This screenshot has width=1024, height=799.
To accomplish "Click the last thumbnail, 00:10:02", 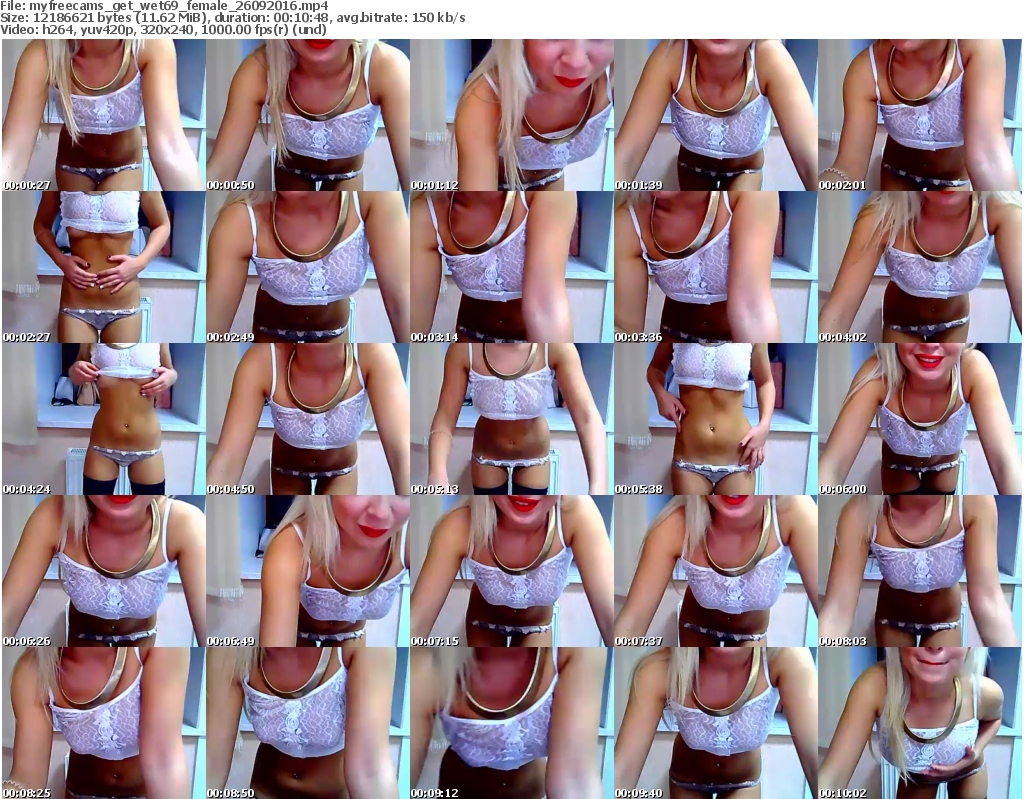I will [920, 723].
